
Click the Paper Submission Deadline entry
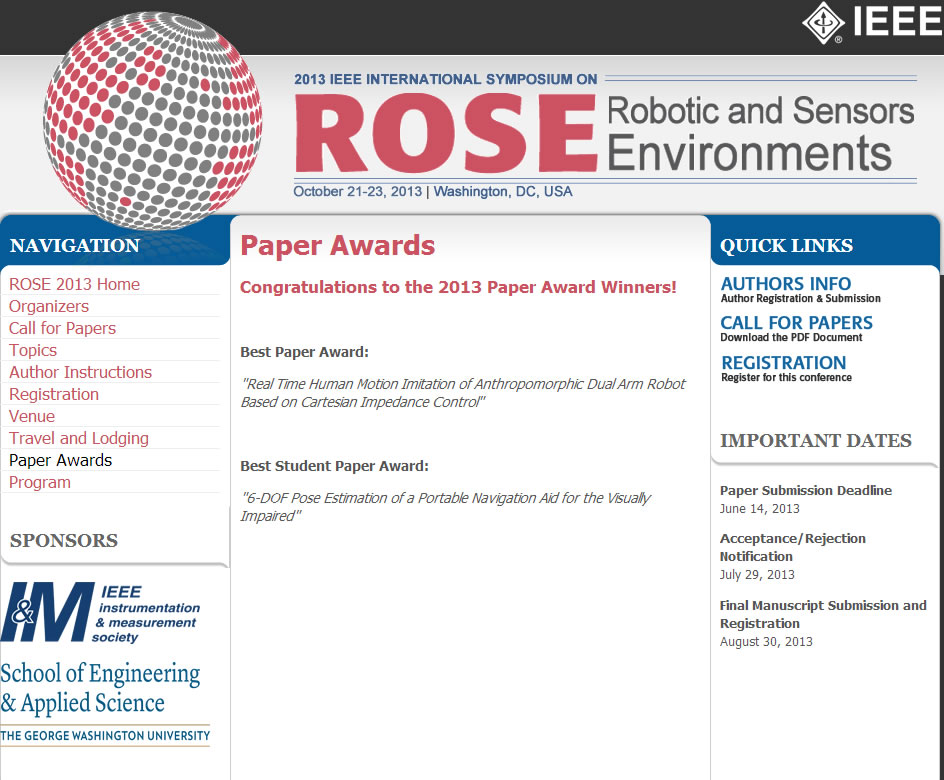(806, 491)
